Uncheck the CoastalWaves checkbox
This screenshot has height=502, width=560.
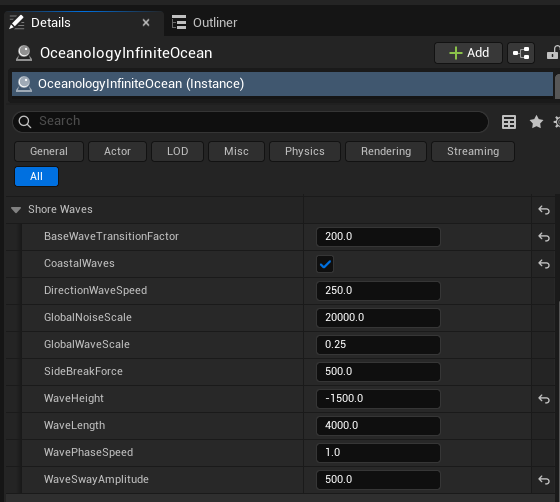(325, 264)
